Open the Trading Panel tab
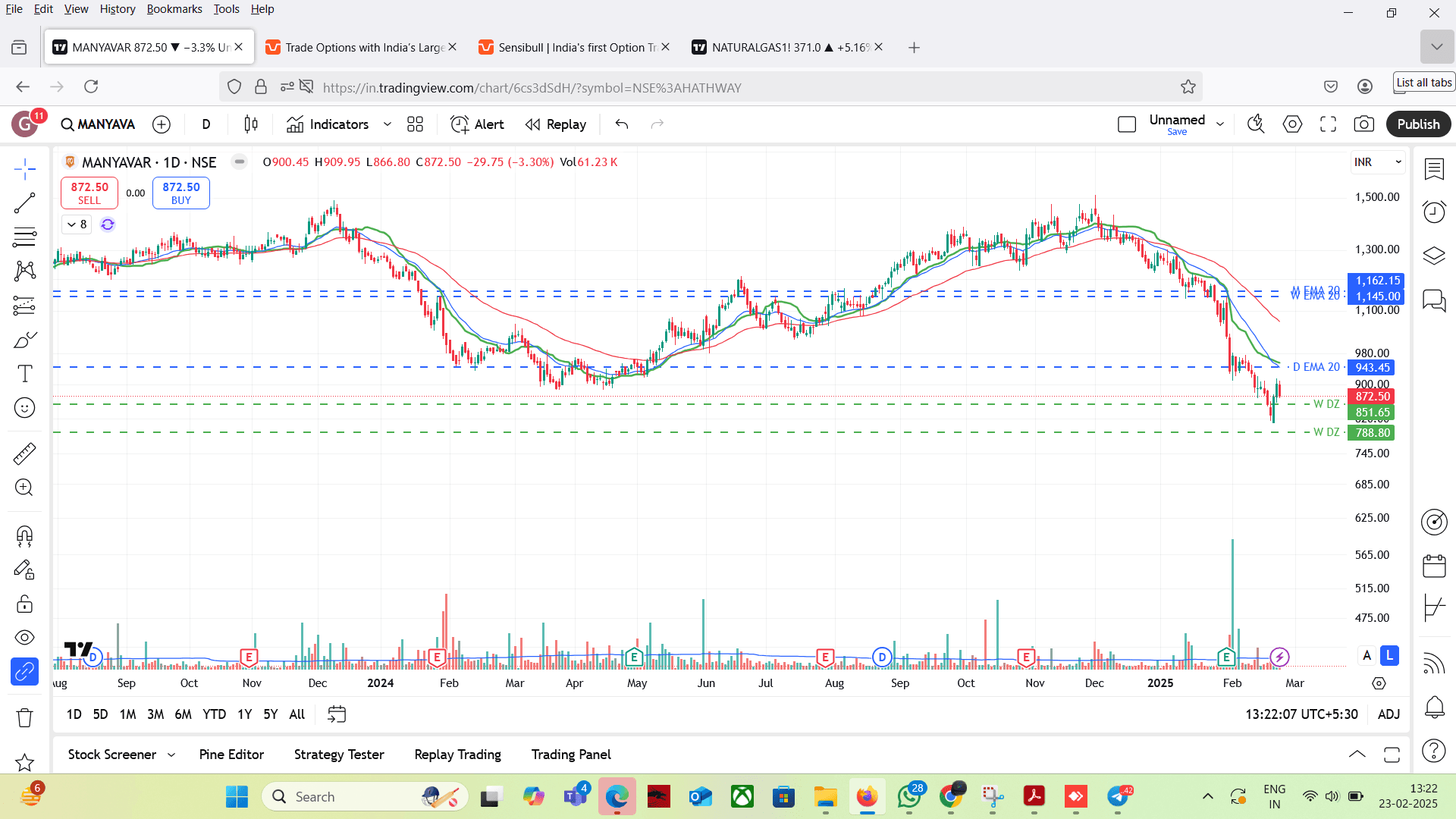 pos(571,755)
